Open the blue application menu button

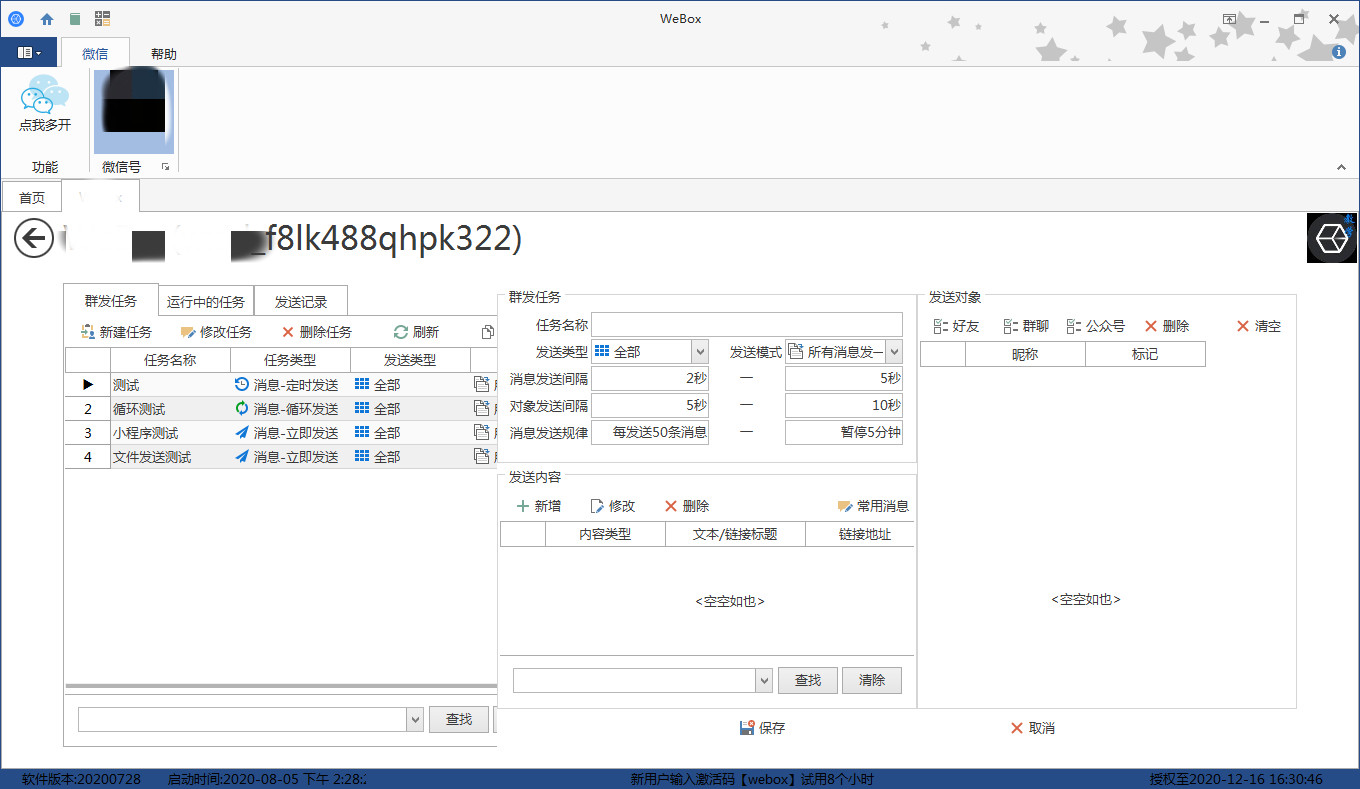click(x=28, y=52)
